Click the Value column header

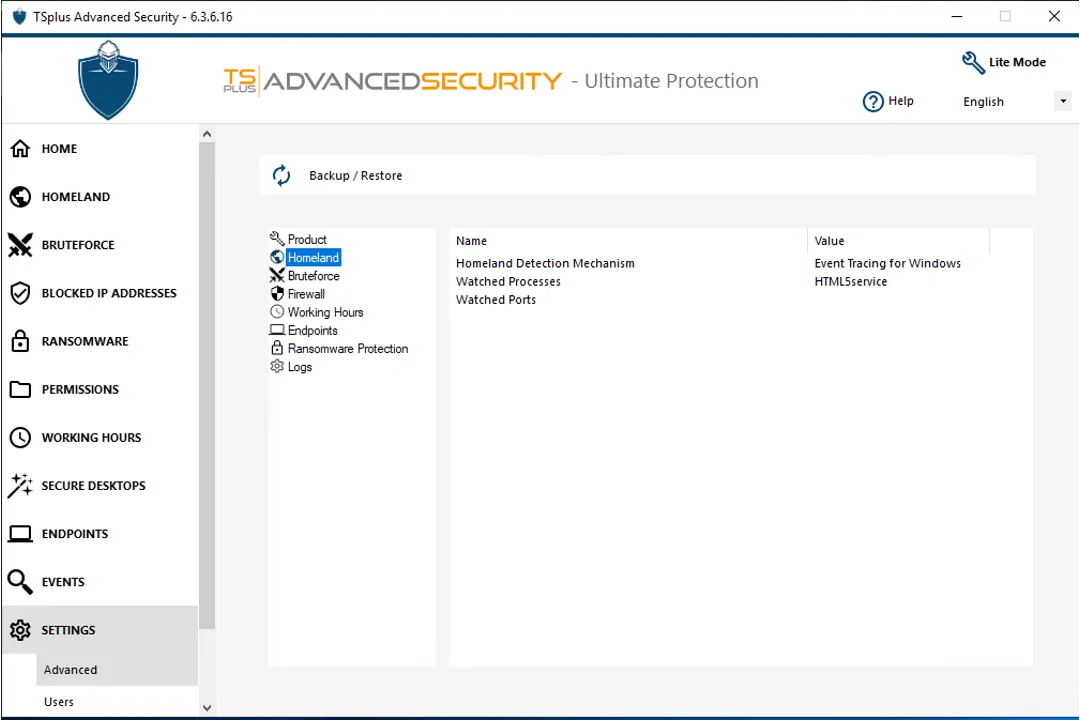pos(829,241)
